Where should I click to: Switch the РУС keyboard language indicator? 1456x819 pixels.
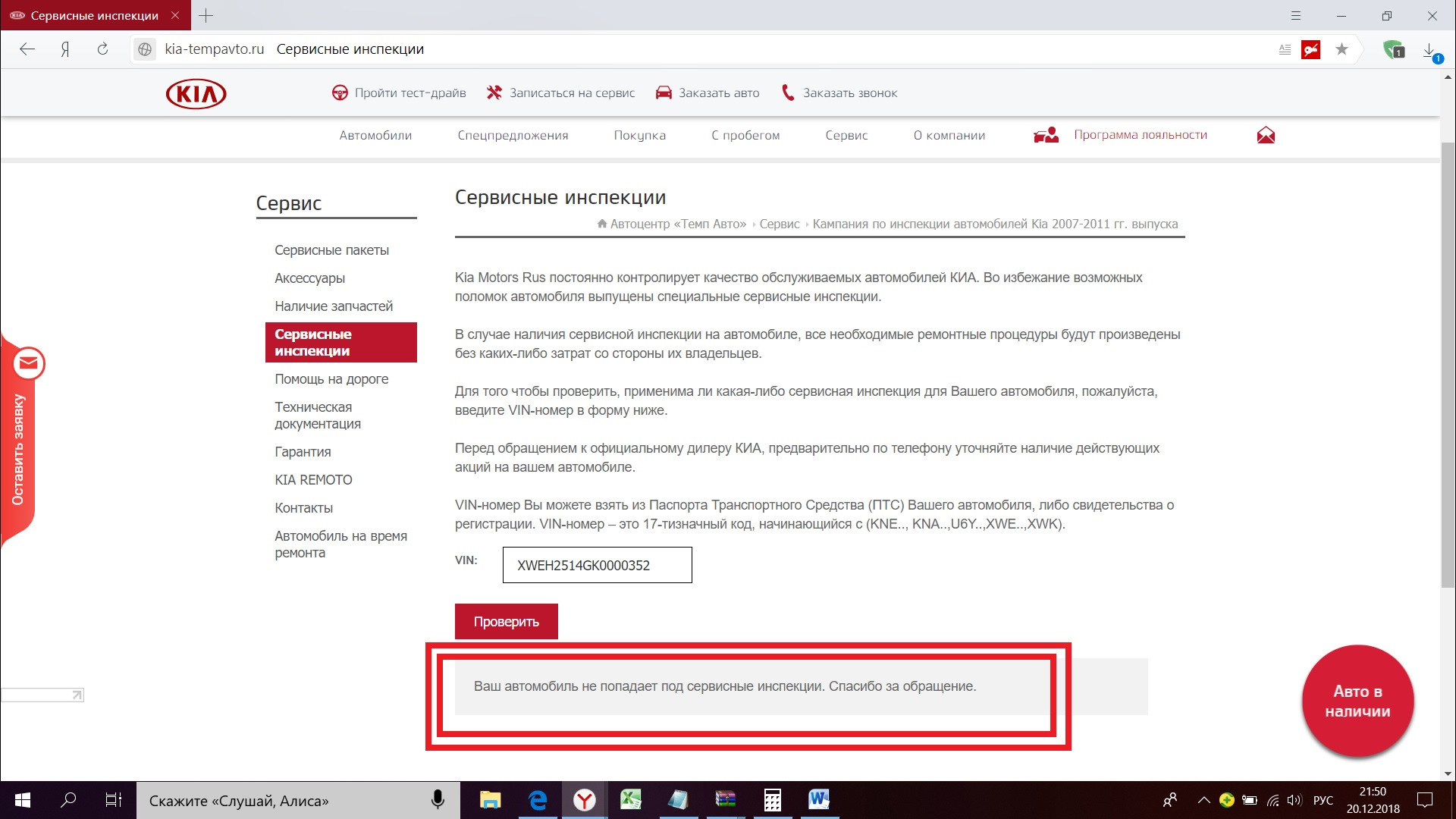[x=1323, y=800]
